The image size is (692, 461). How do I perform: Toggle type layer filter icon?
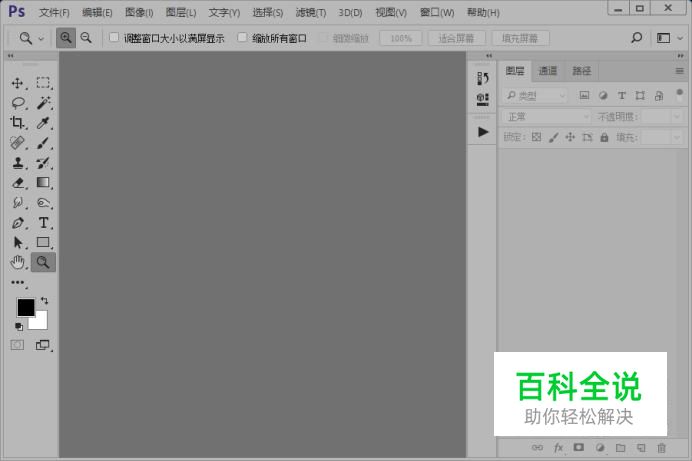pos(621,95)
